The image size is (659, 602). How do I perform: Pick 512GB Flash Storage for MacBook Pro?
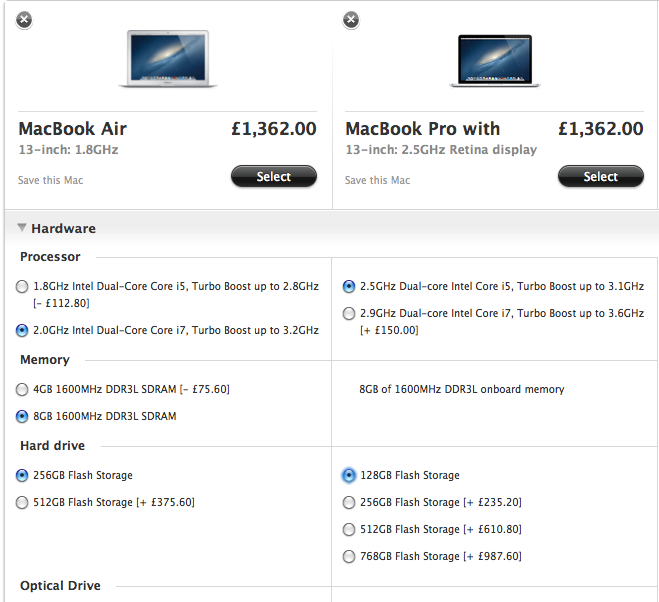(349, 530)
